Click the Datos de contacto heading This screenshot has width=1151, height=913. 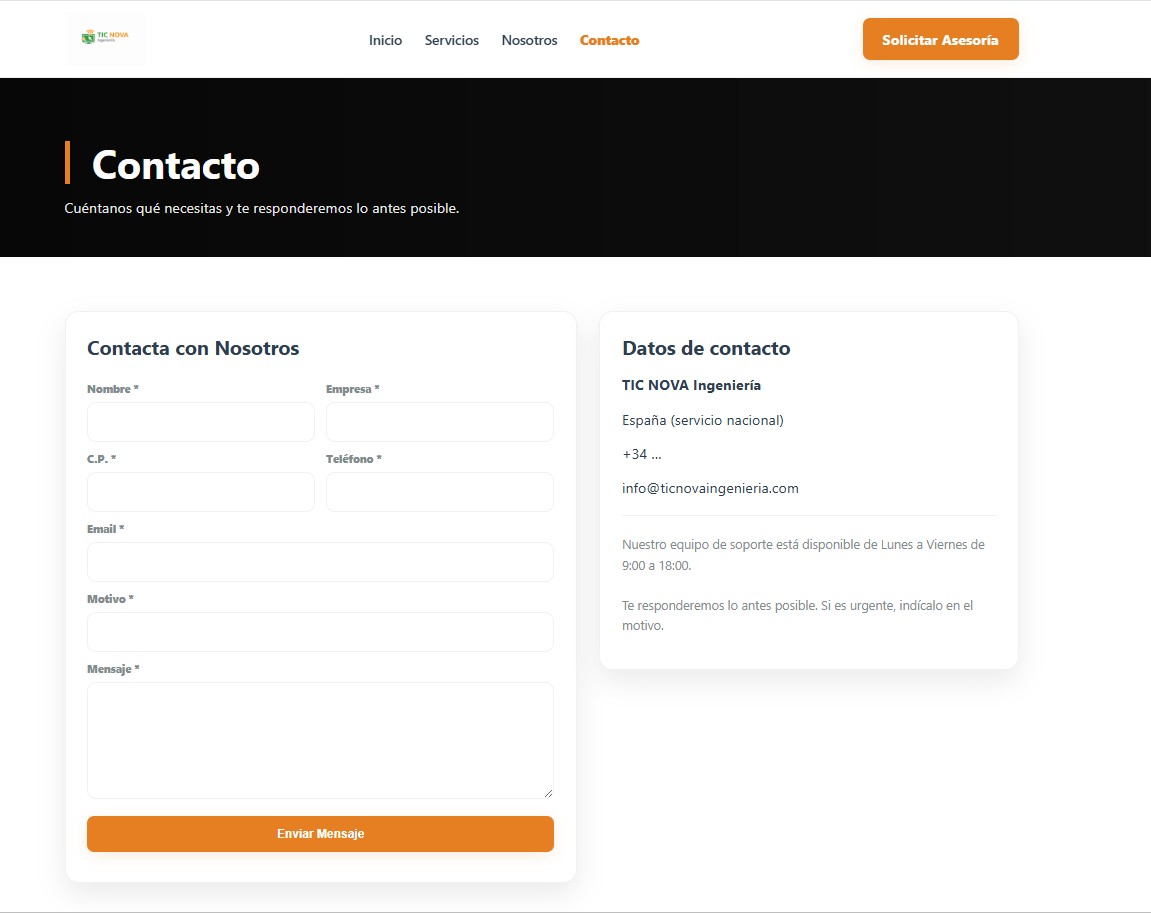[x=706, y=348]
